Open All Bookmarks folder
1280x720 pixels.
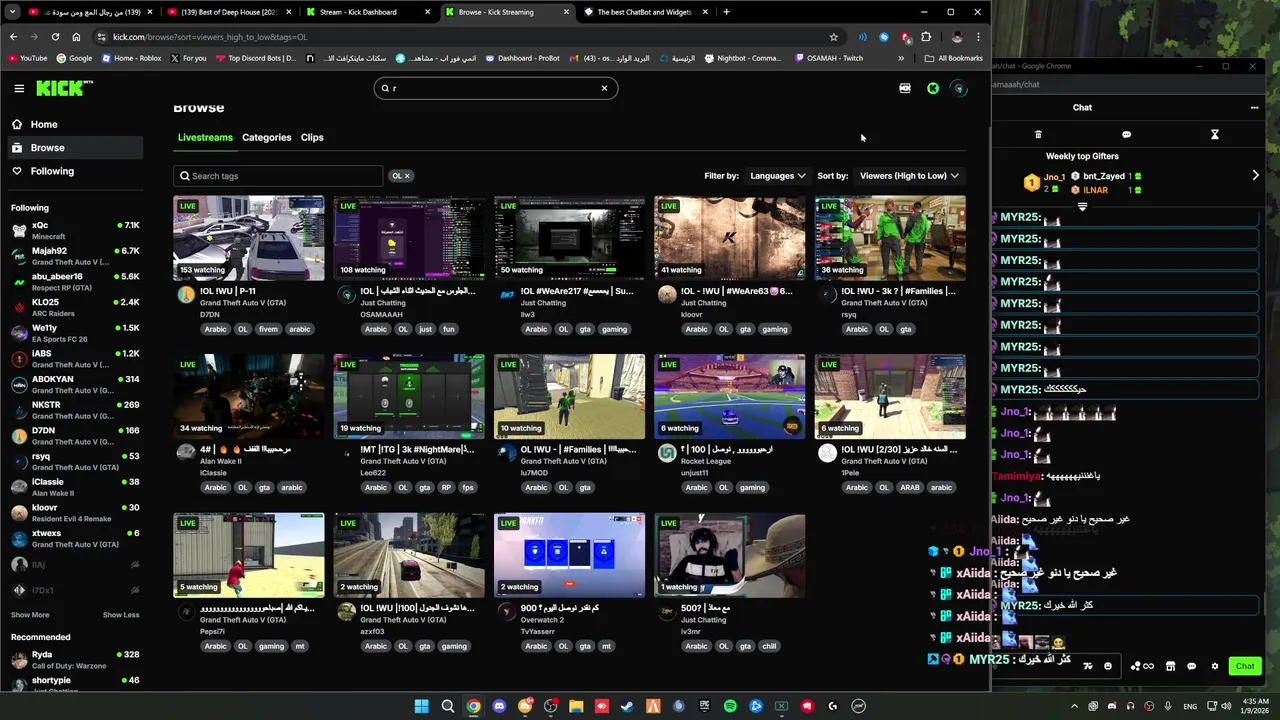pyautogui.click(x=953, y=58)
